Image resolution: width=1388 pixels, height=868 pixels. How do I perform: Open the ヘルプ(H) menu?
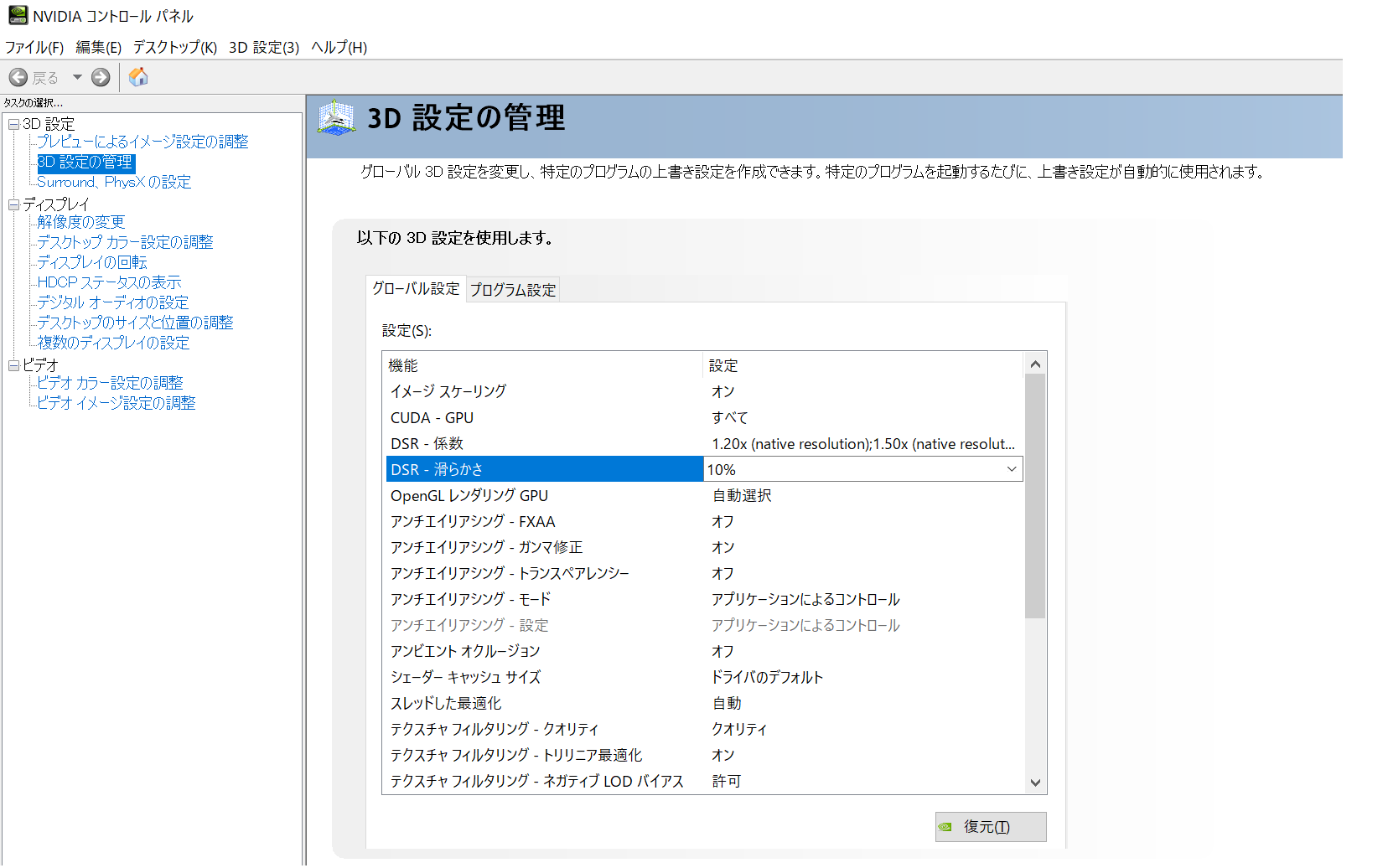(x=339, y=48)
